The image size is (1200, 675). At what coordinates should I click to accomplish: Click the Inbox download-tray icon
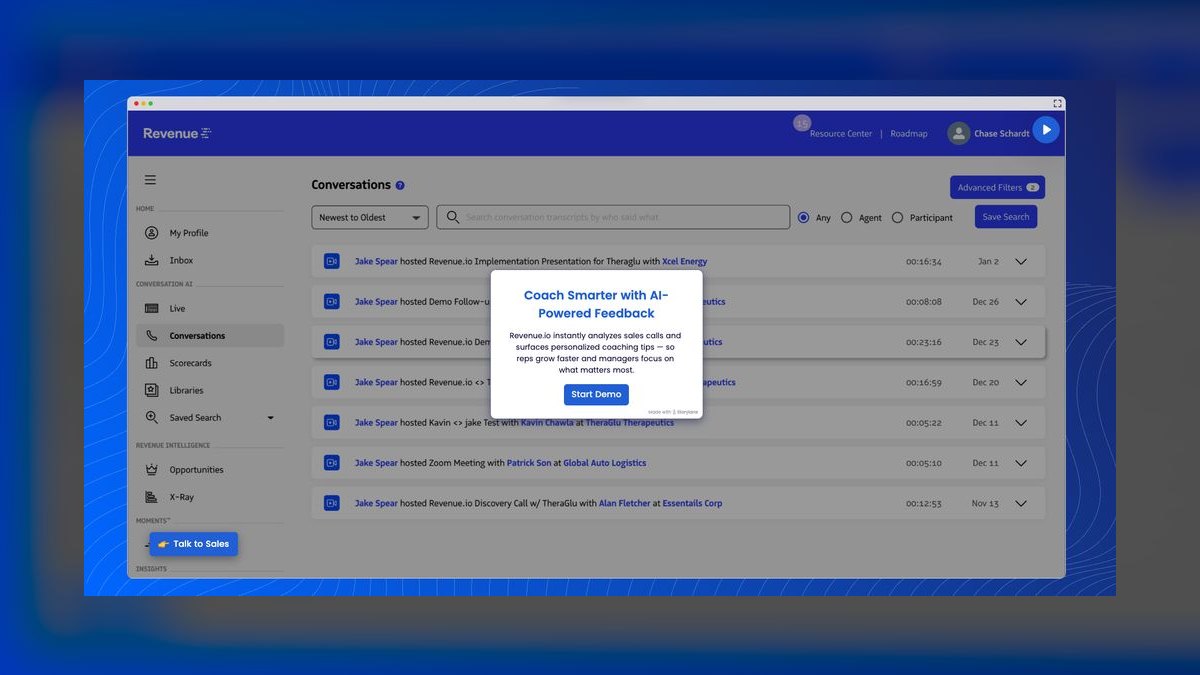[x=151, y=260]
